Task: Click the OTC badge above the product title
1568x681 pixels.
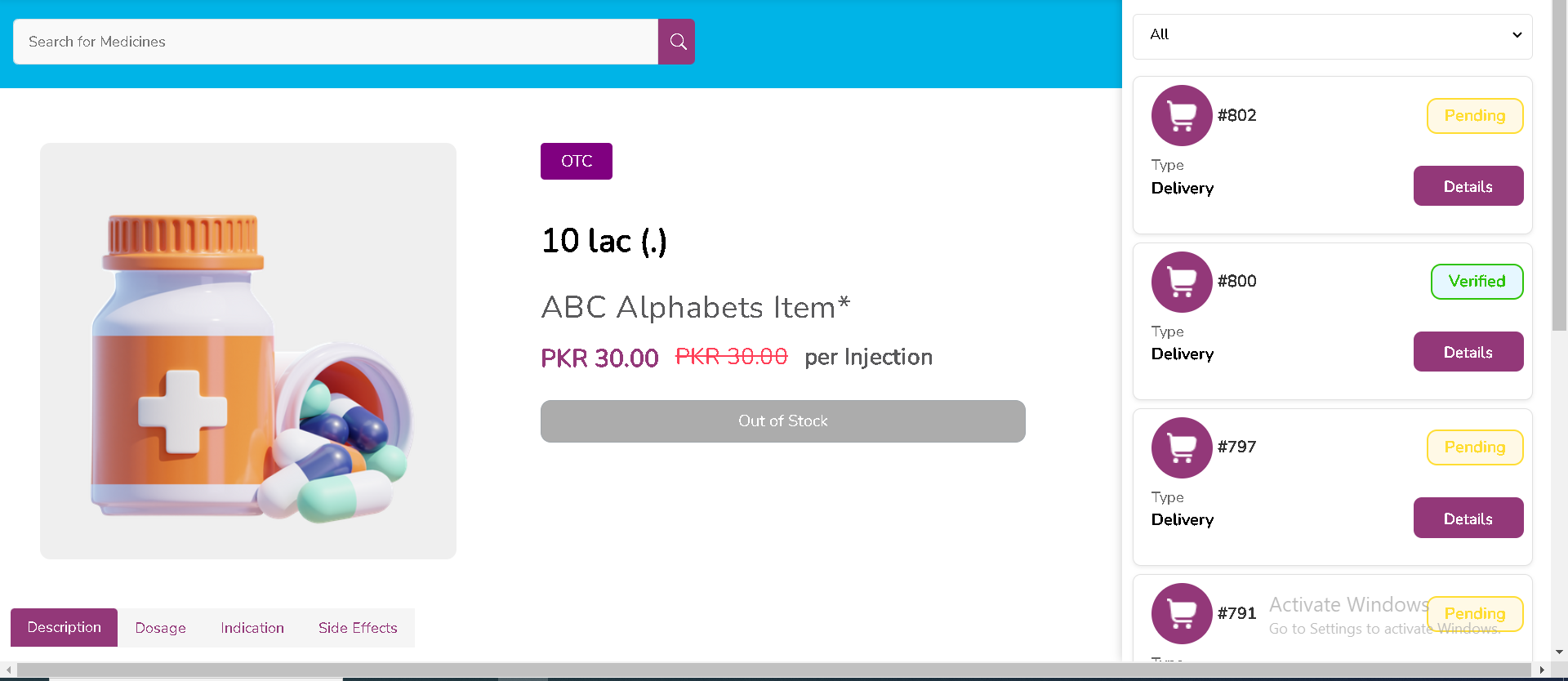Action: (576, 161)
